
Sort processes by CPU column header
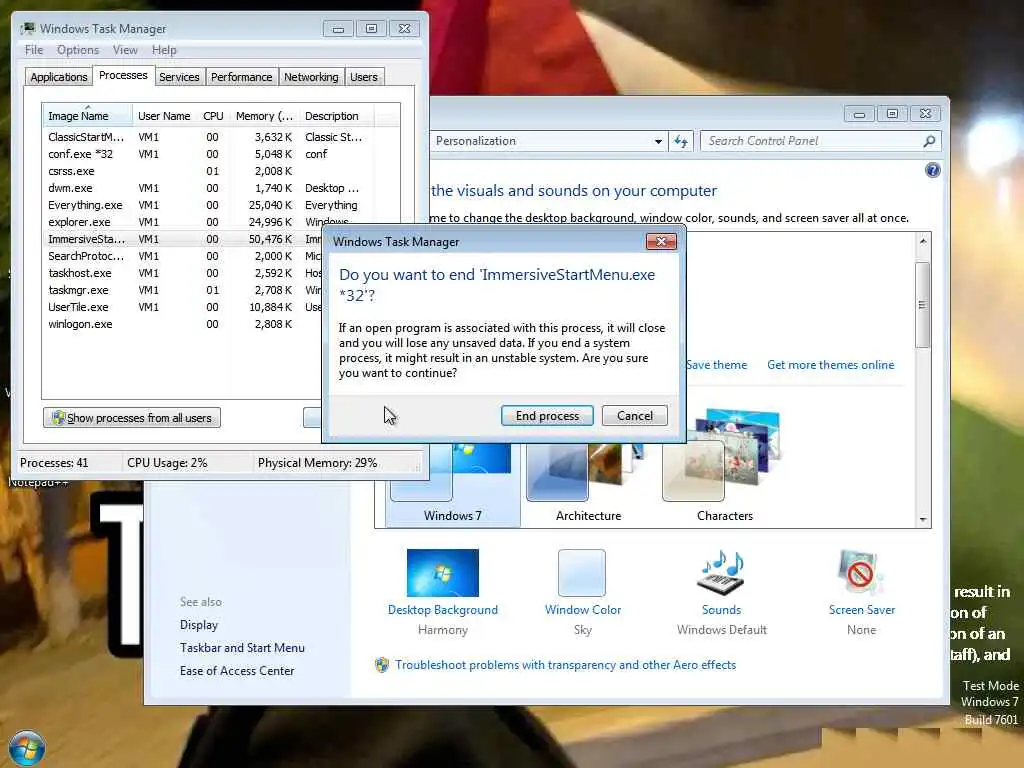213,116
